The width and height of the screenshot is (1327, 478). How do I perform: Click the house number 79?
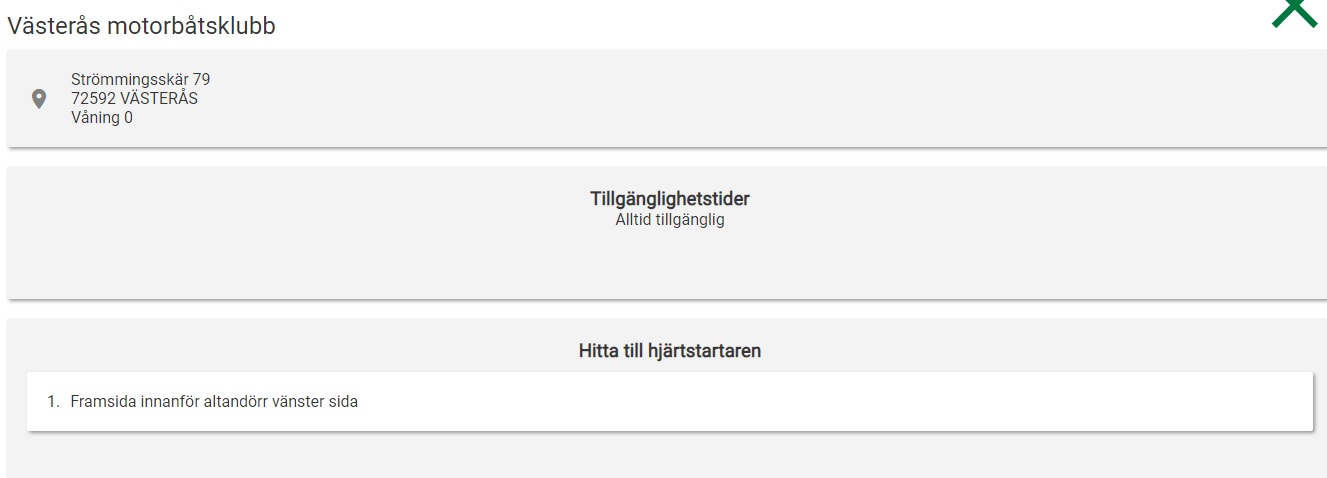click(201, 80)
